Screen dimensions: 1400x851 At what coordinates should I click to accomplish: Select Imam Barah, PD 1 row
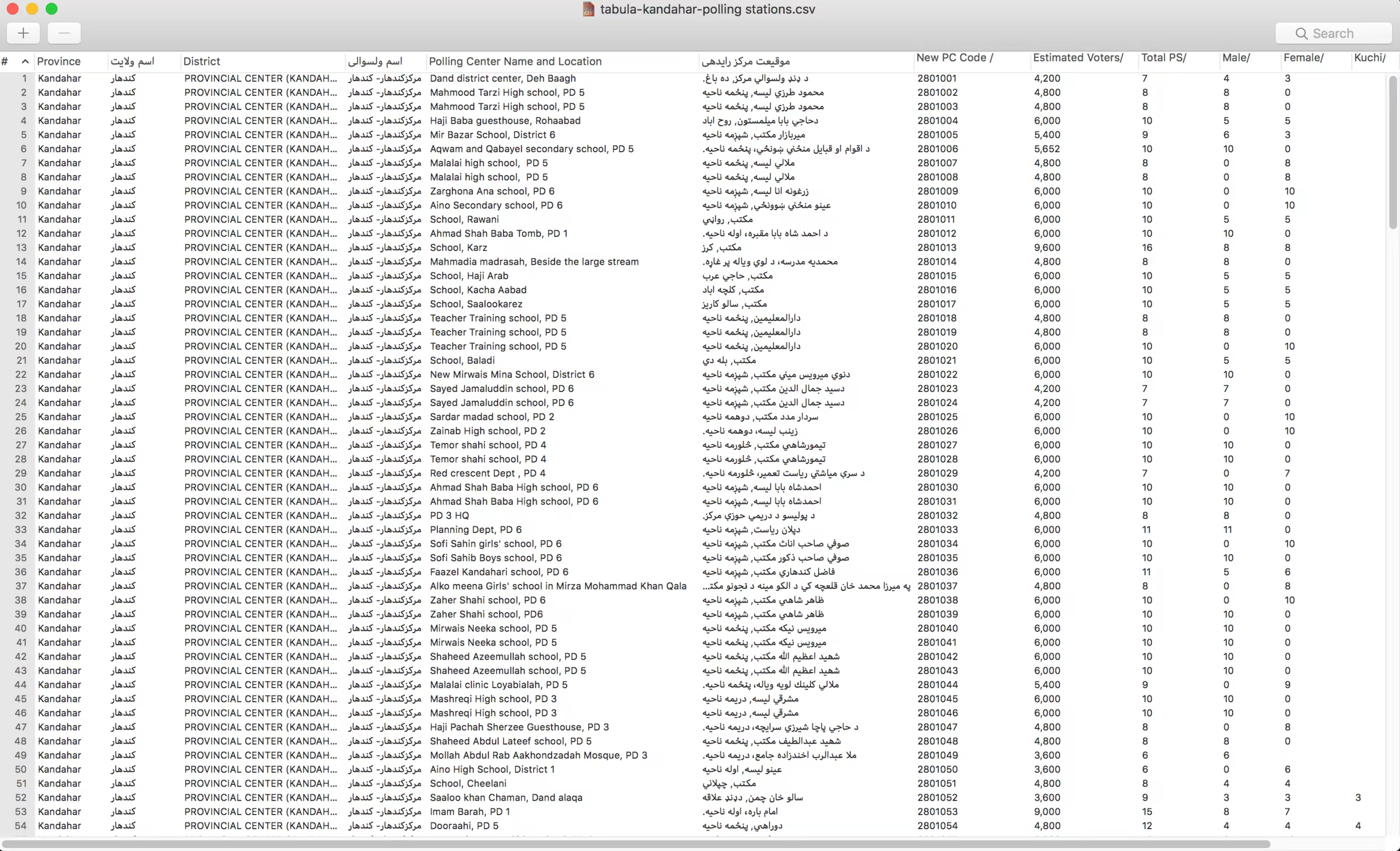point(469,812)
